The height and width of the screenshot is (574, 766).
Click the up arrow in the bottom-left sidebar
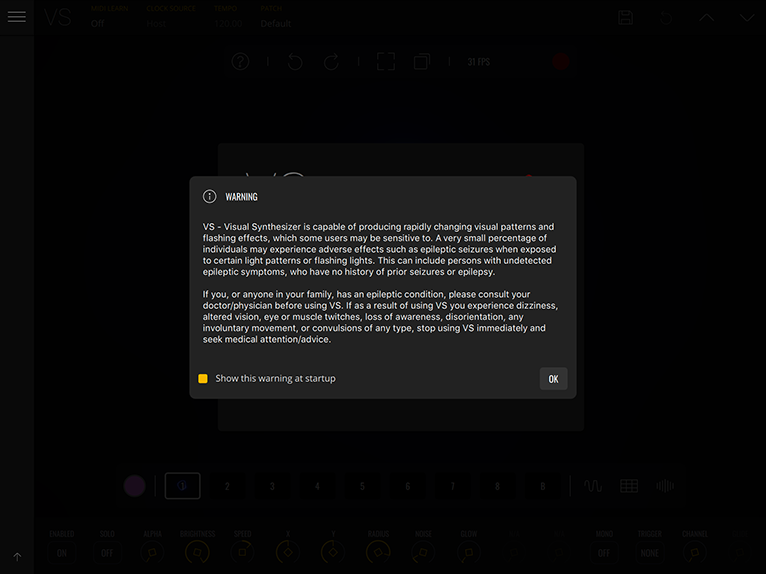[x=17, y=556]
